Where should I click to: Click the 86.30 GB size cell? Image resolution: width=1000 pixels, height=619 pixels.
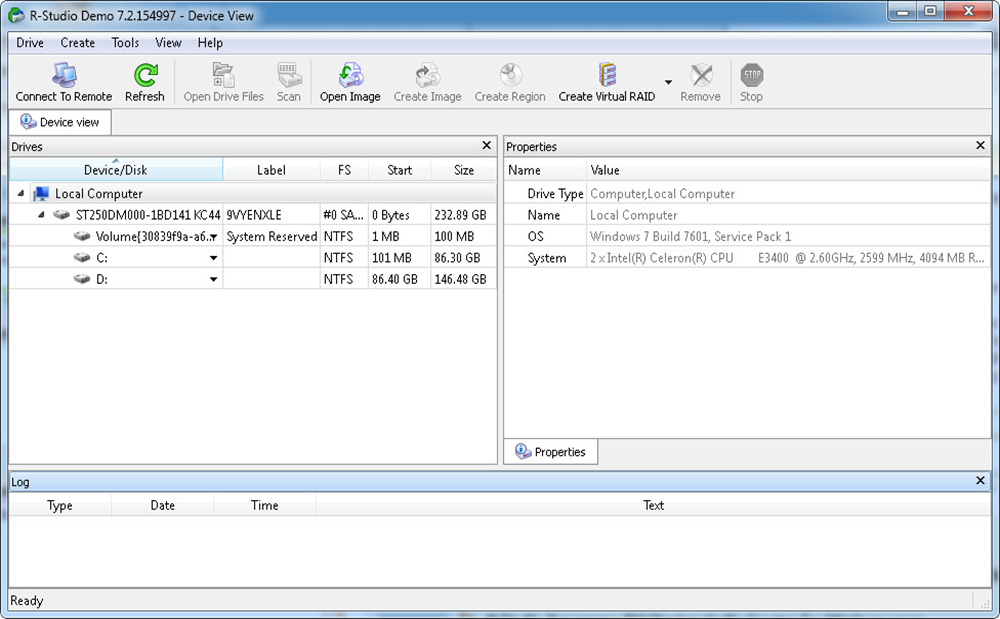click(x=464, y=258)
